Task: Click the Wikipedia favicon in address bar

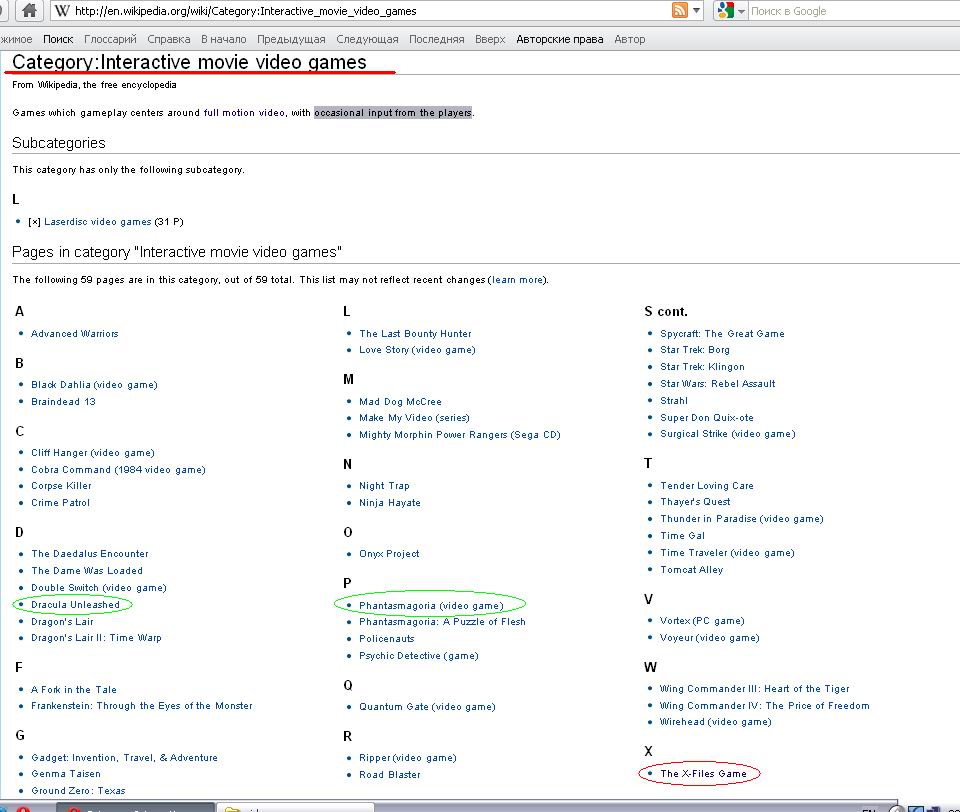Action: click(61, 10)
